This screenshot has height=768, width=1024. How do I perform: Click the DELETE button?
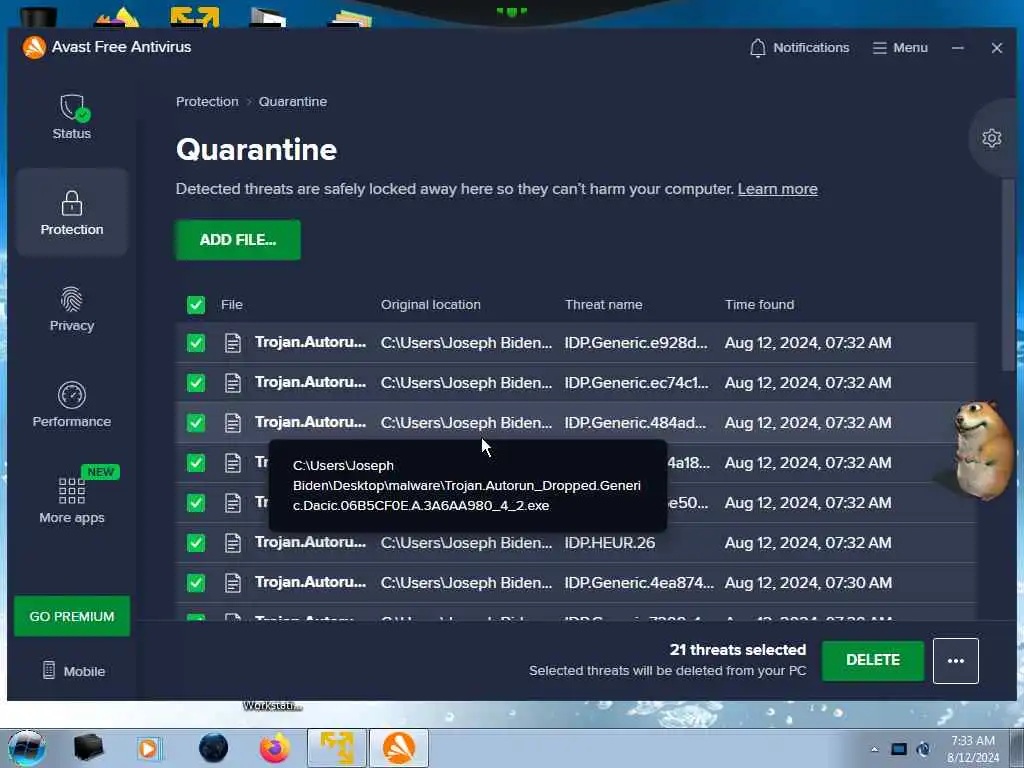tap(872, 660)
